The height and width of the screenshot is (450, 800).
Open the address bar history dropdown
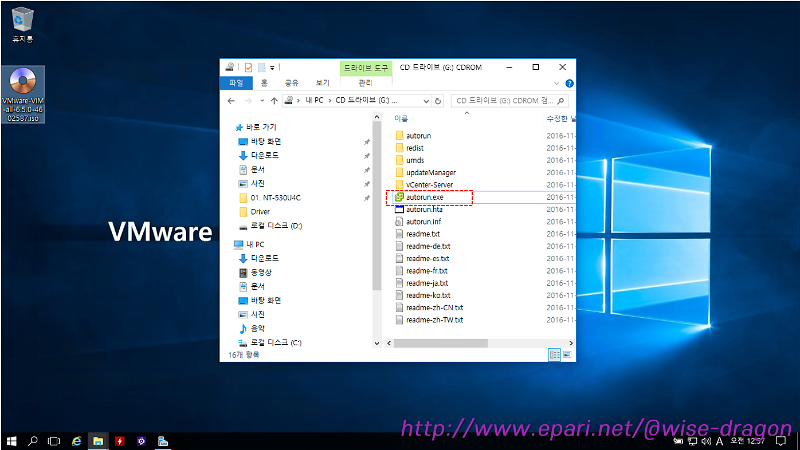click(x=426, y=101)
